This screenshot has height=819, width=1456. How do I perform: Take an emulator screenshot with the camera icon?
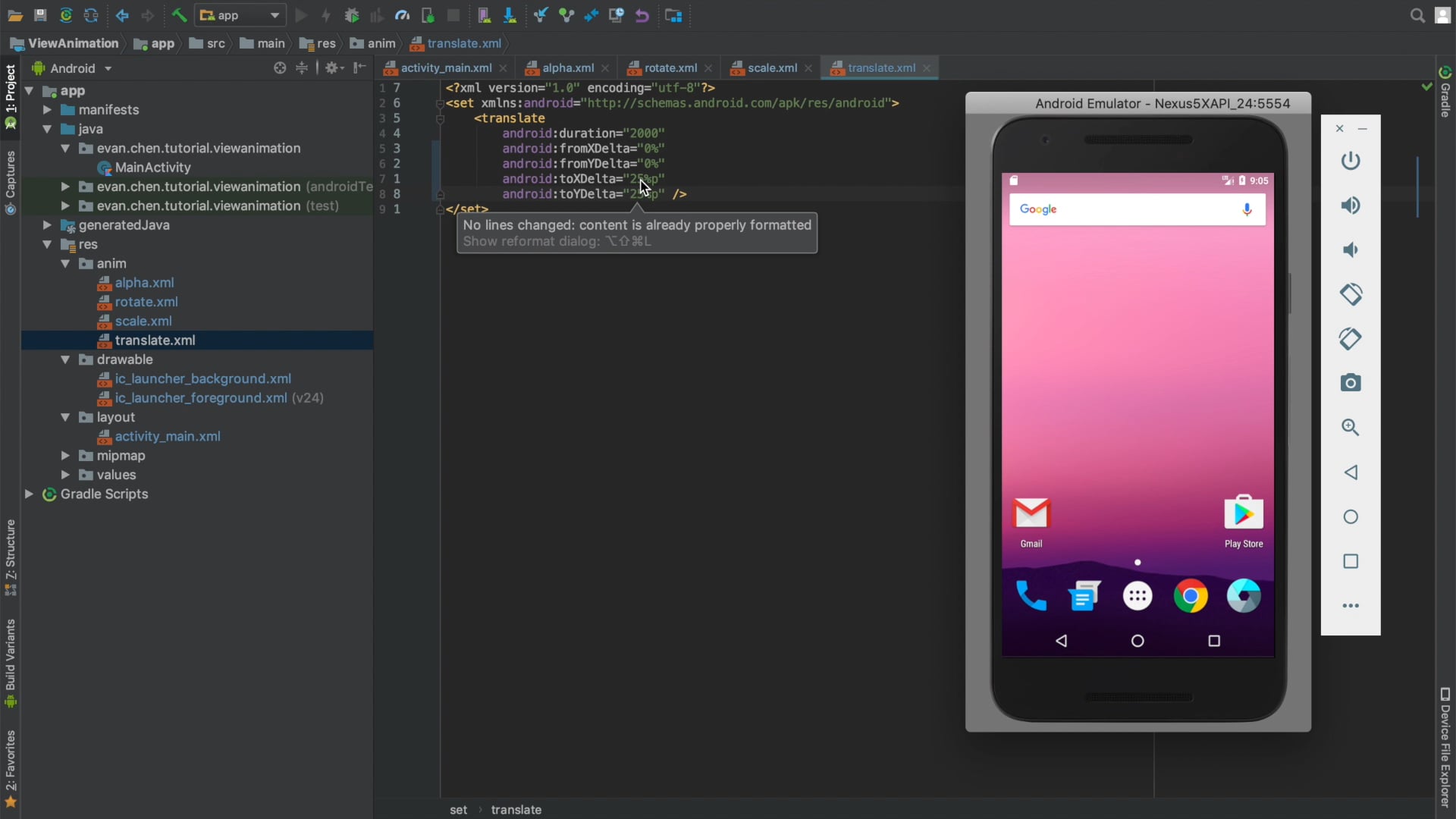[x=1351, y=383]
